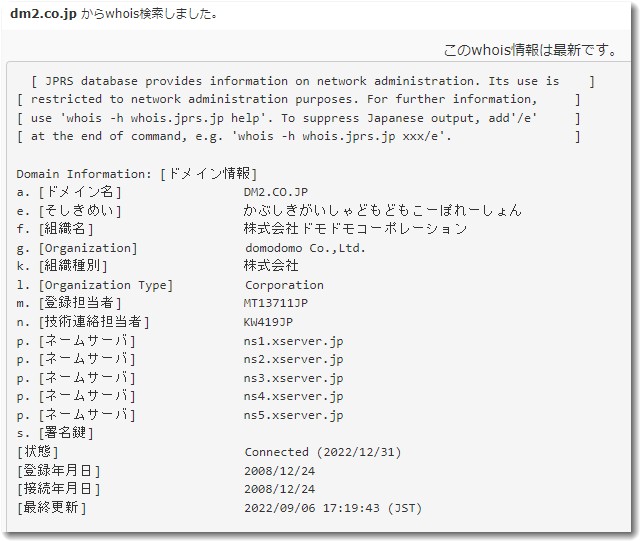This screenshot has width=640, height=541.
Task: Click the 'use whois -h whois.jprs.jp help' line
Action: pos(298,118)
